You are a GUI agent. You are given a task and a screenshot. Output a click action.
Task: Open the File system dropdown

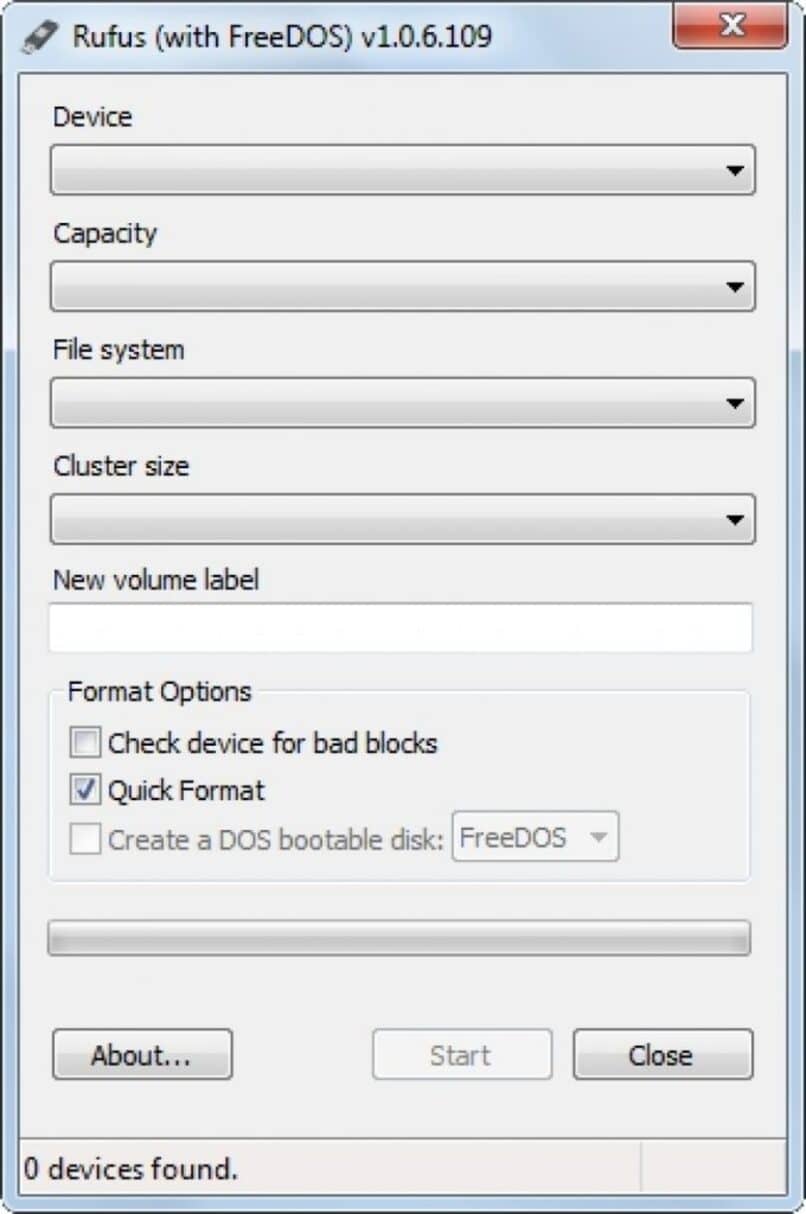click(x=403, y=403)
